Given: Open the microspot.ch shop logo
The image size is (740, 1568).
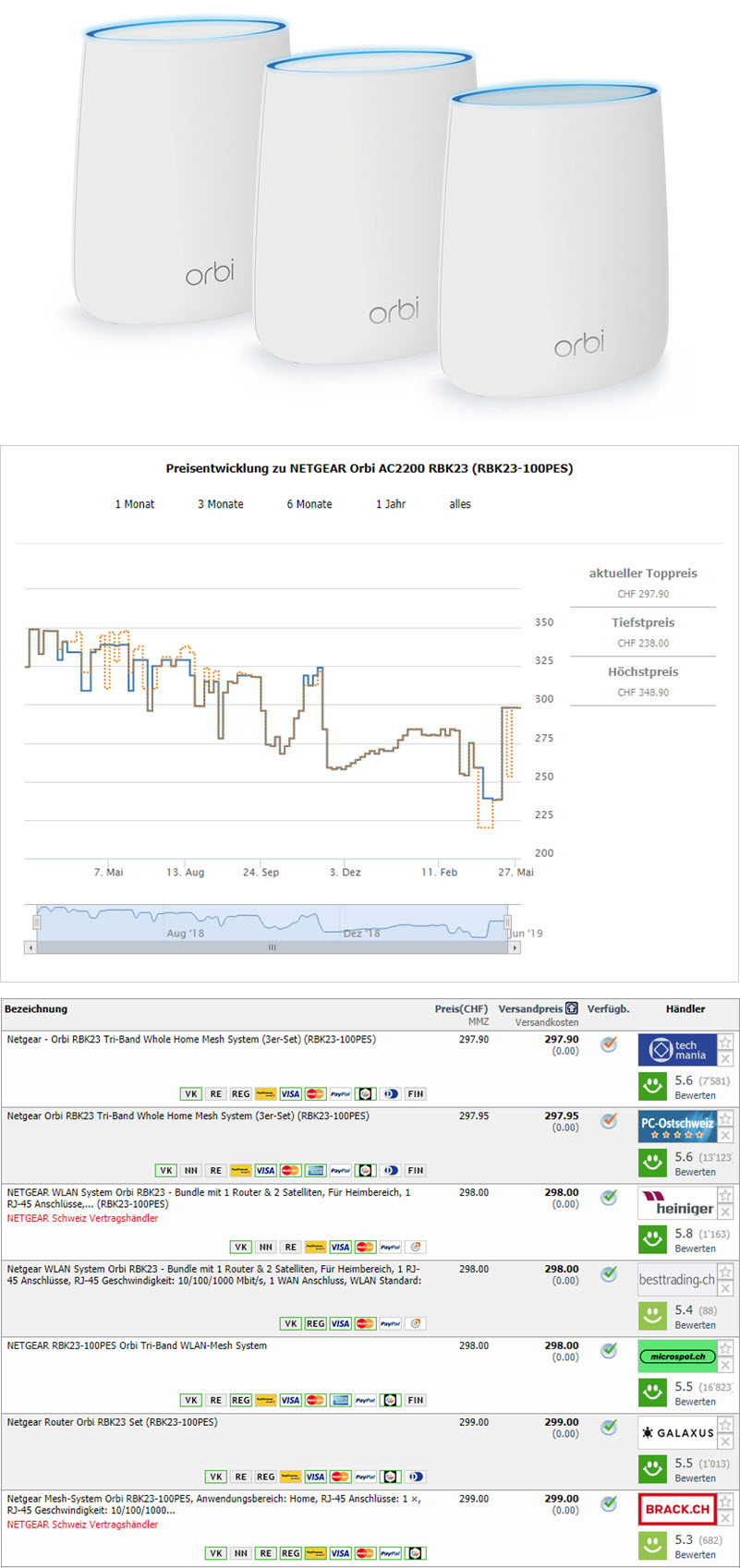Looking at the screenshot, I should point(676,1357).
